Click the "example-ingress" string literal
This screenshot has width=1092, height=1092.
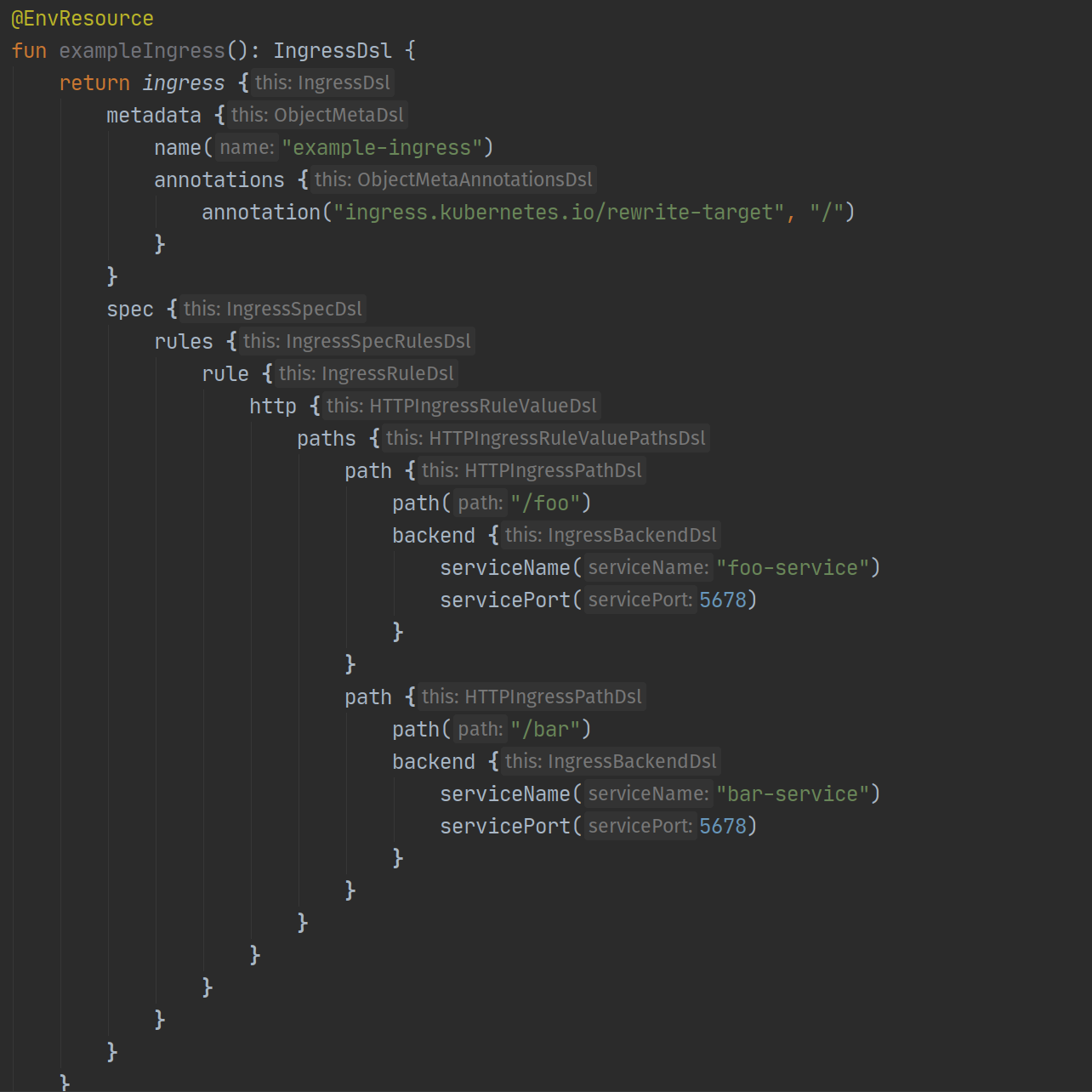382,148
